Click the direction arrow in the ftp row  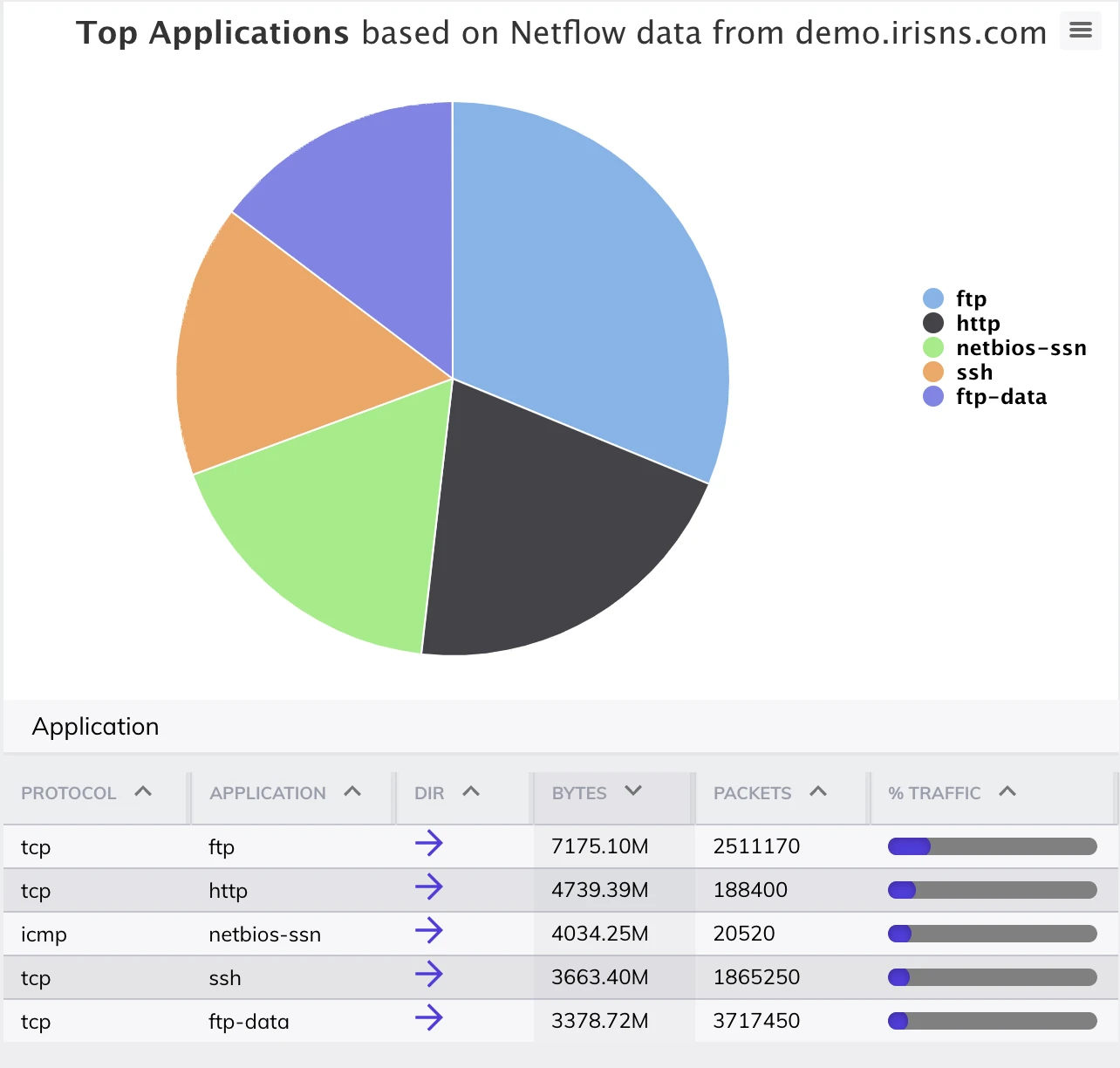click(428, 844)
